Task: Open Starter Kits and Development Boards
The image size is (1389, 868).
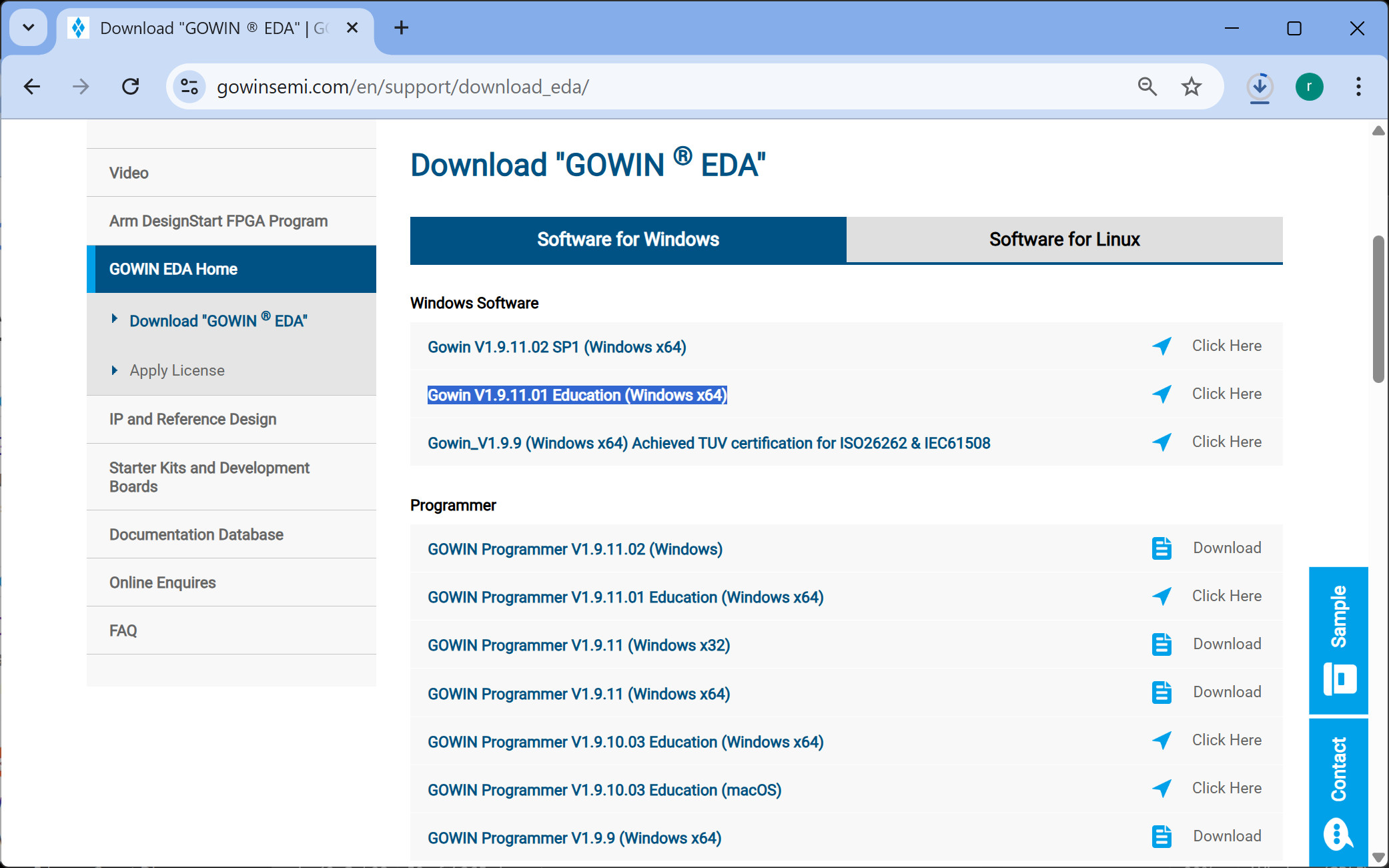Action: tap(232, 477)
